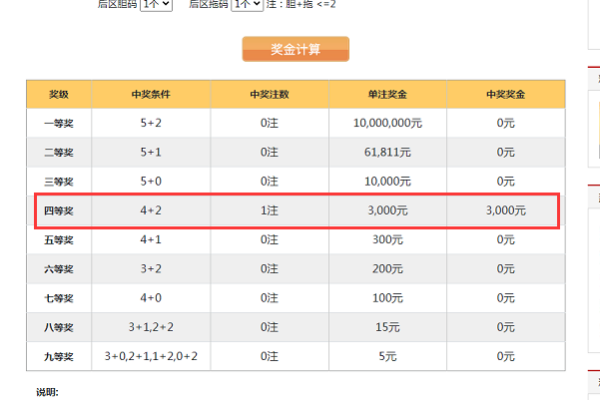Click the orange 奖金计算 button
The height and width of the screenshot is (400, 600).
click(295, 49)
